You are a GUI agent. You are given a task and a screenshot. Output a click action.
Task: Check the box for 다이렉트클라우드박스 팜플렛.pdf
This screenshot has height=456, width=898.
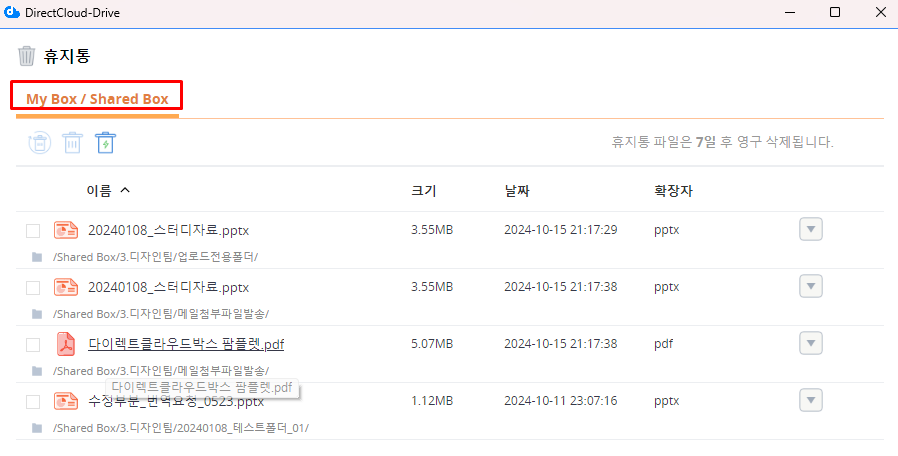(x=33, y=345)
